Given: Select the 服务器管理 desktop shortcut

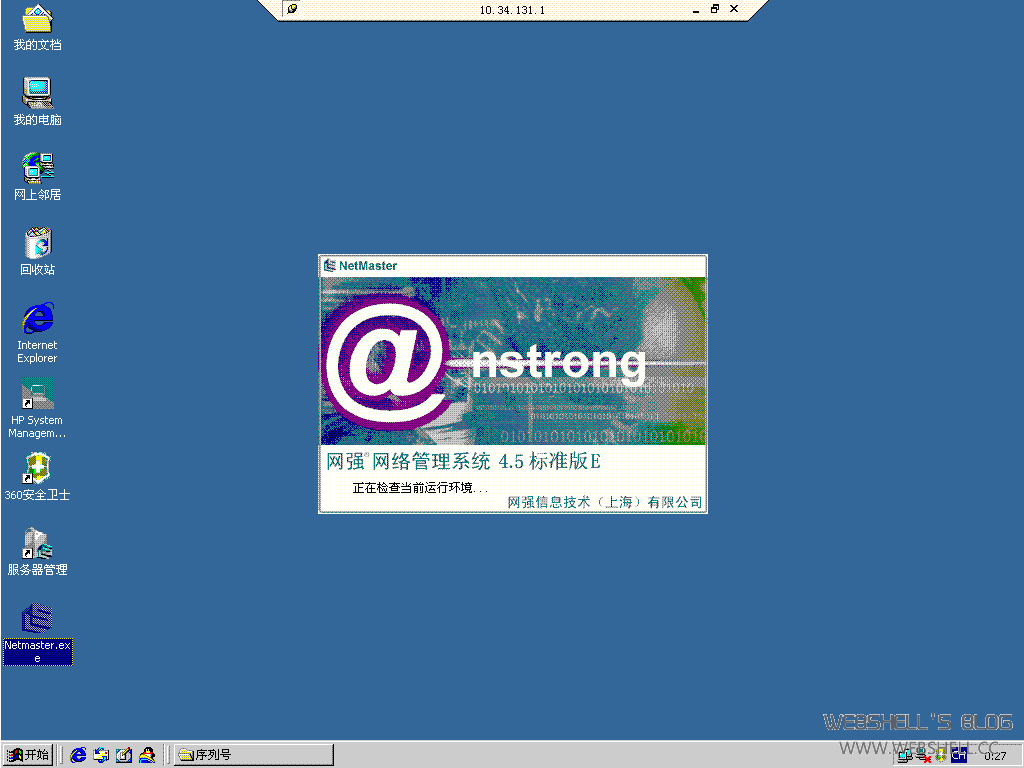Looking at the screenshot, I should 37,552.
